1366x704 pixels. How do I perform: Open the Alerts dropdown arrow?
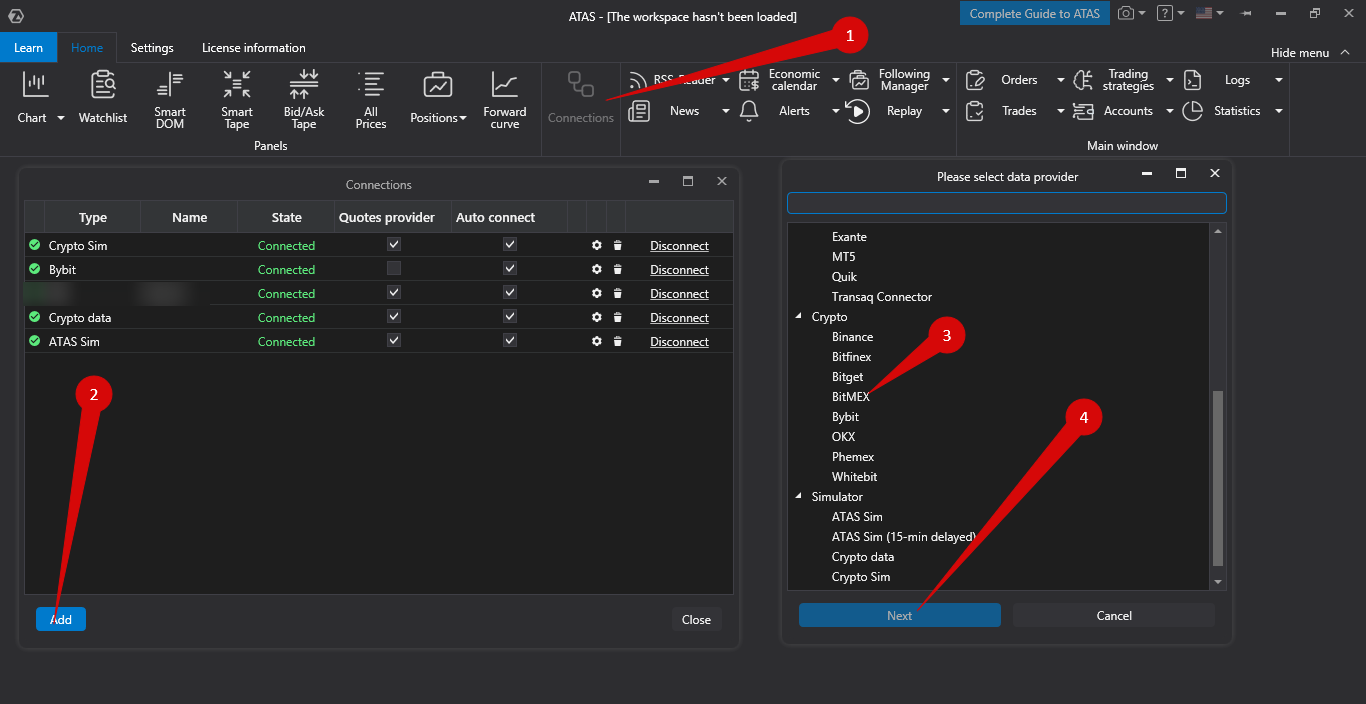(x=836, y=111)
